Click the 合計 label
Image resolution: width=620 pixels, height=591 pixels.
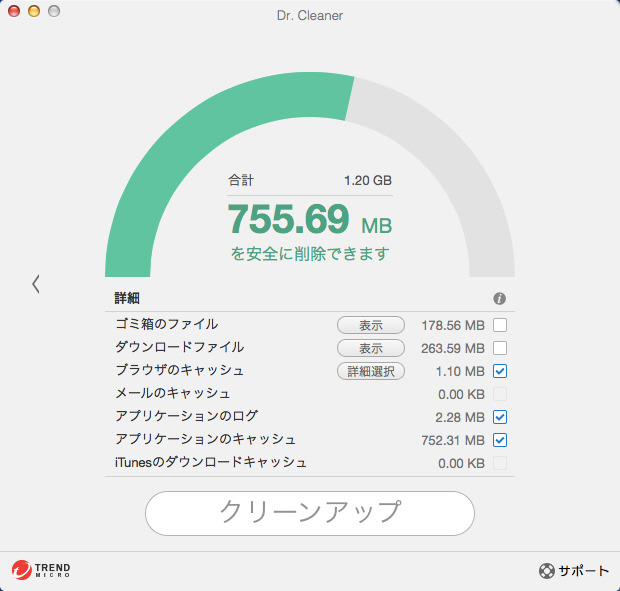pos(241,180)
